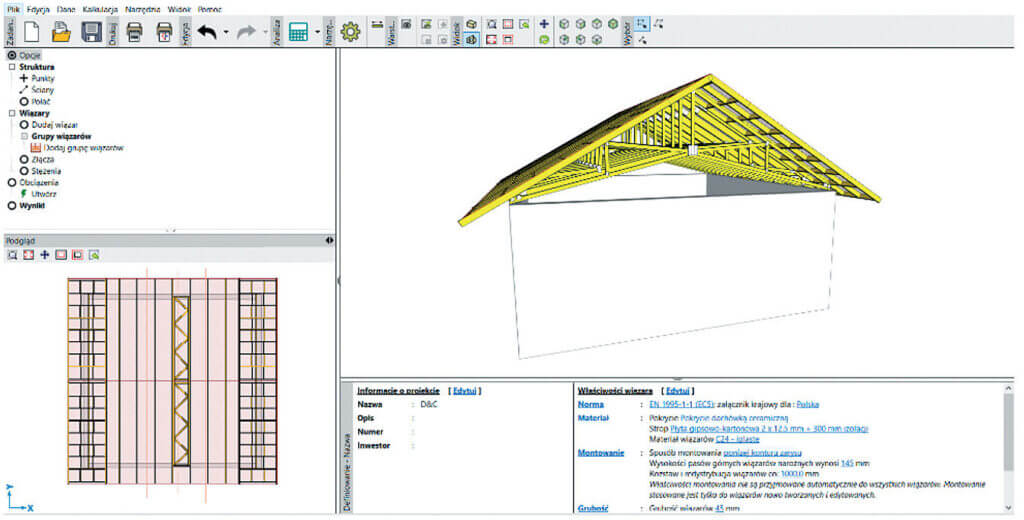Click the green round refresh icon in the toolbar
Viewport: 1024px width, 520px height.
click(543, 40)
